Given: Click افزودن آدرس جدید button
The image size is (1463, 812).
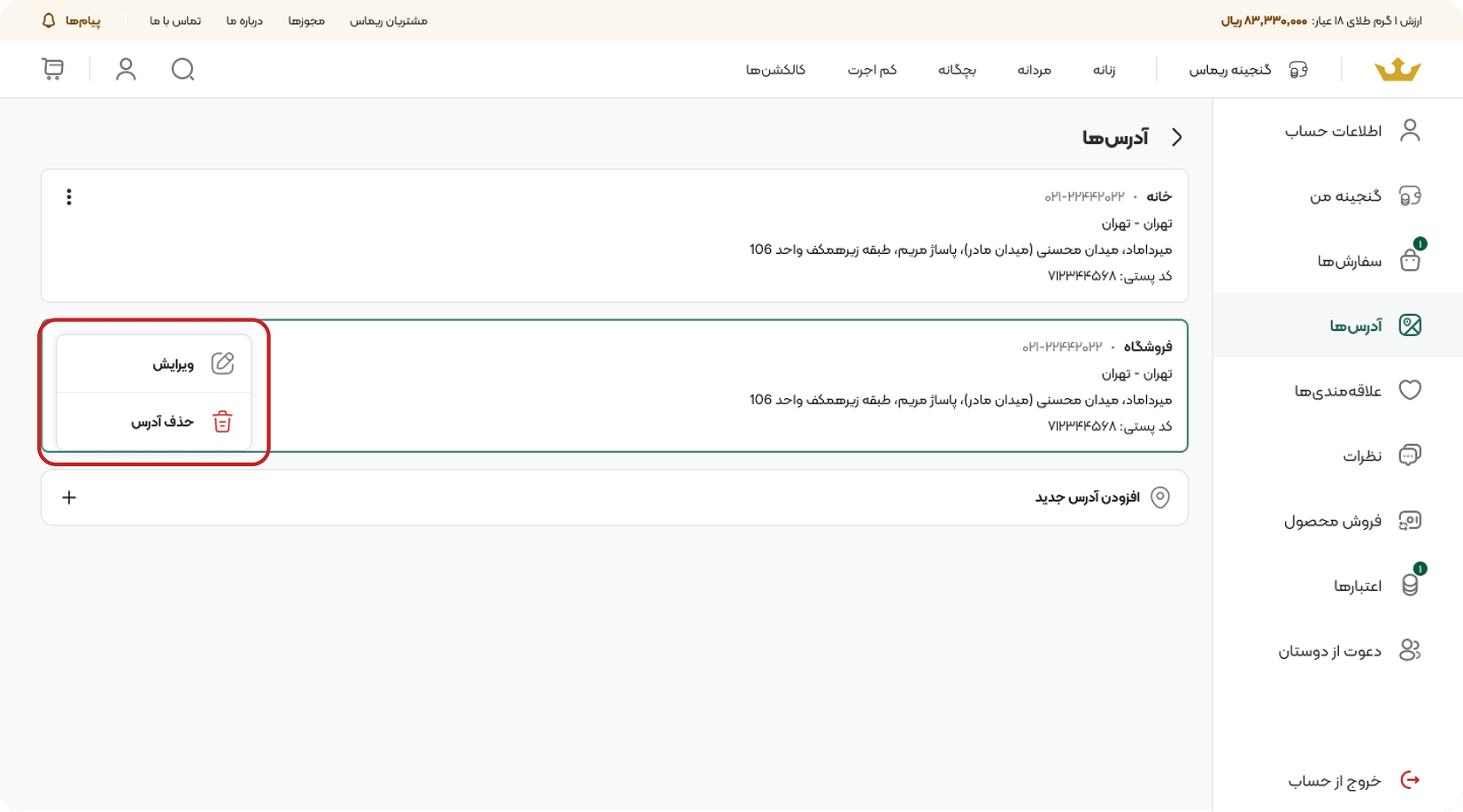Looking at the screenshot, I should (x=614, y=497).
